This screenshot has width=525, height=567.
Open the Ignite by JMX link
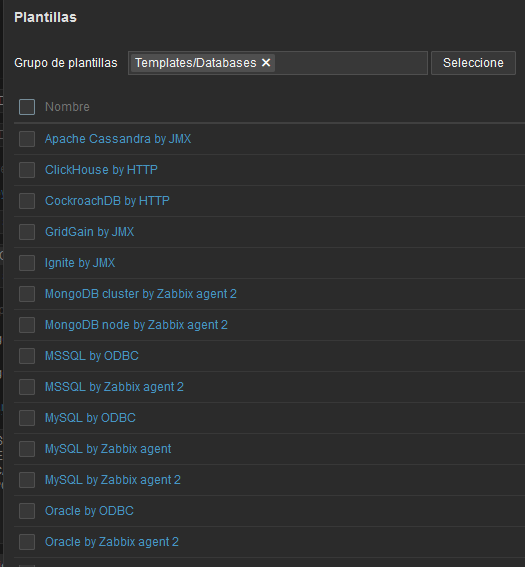[80, 263]
